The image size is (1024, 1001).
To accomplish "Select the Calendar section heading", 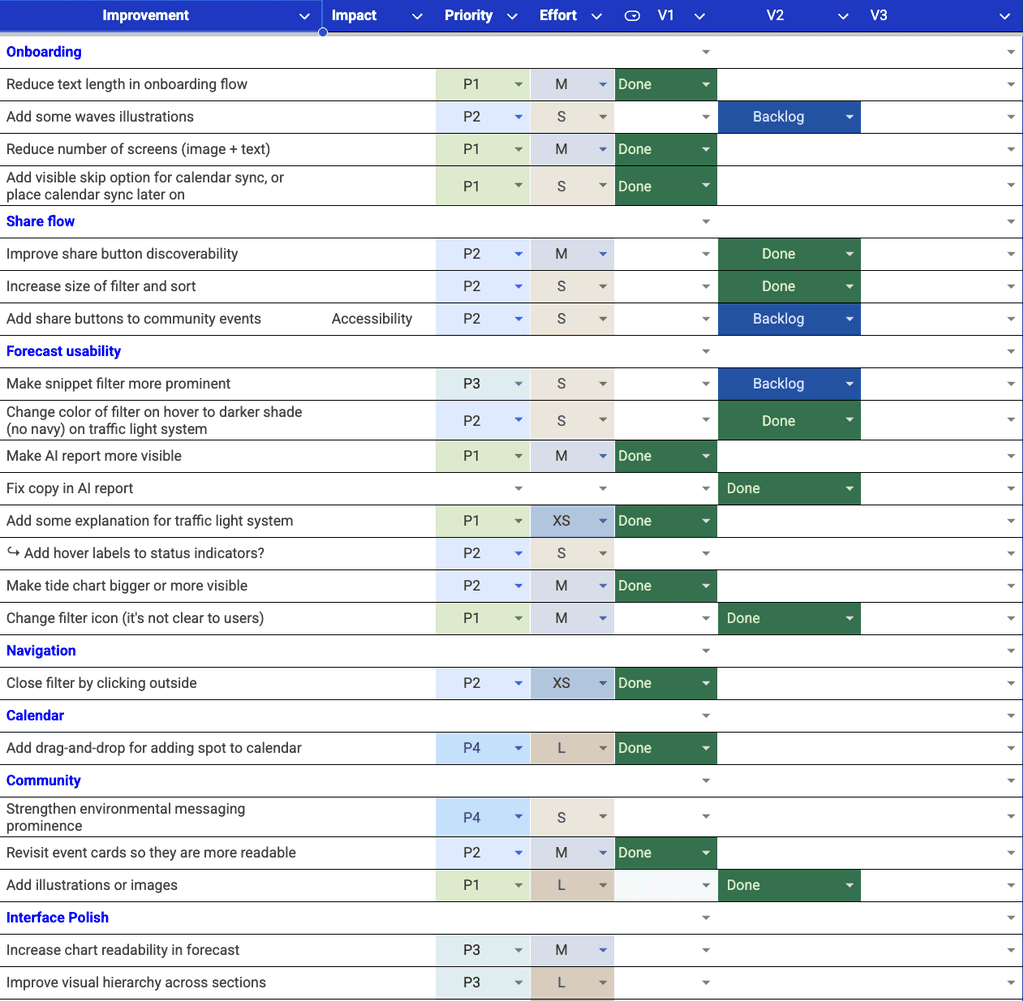I will (x=35, y=716).
